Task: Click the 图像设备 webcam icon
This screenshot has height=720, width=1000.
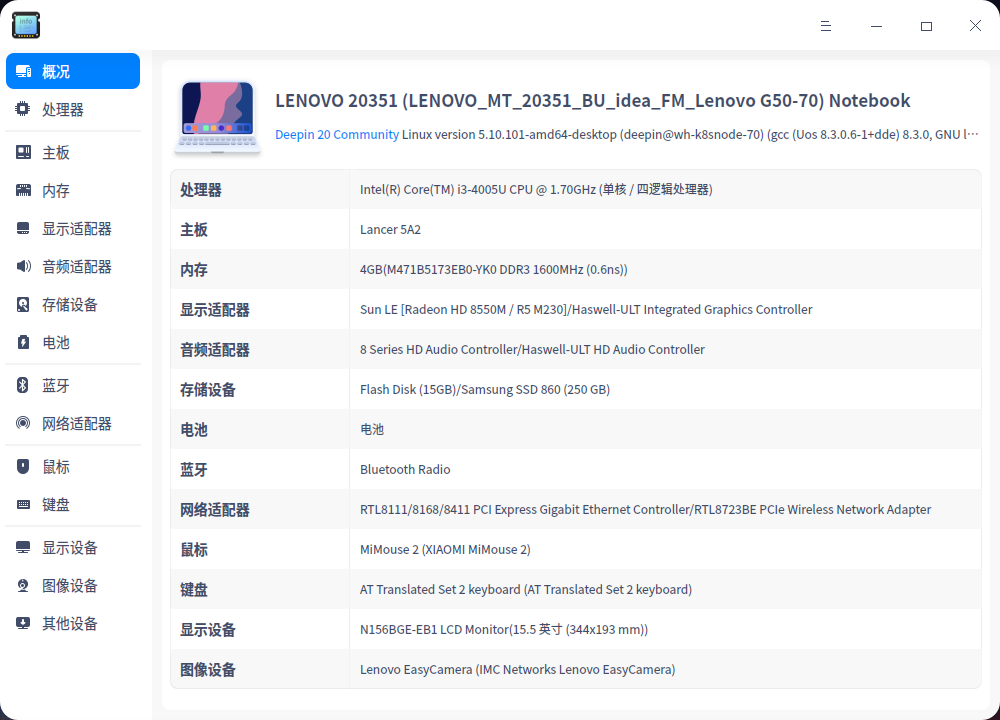Action: point(23,585)
